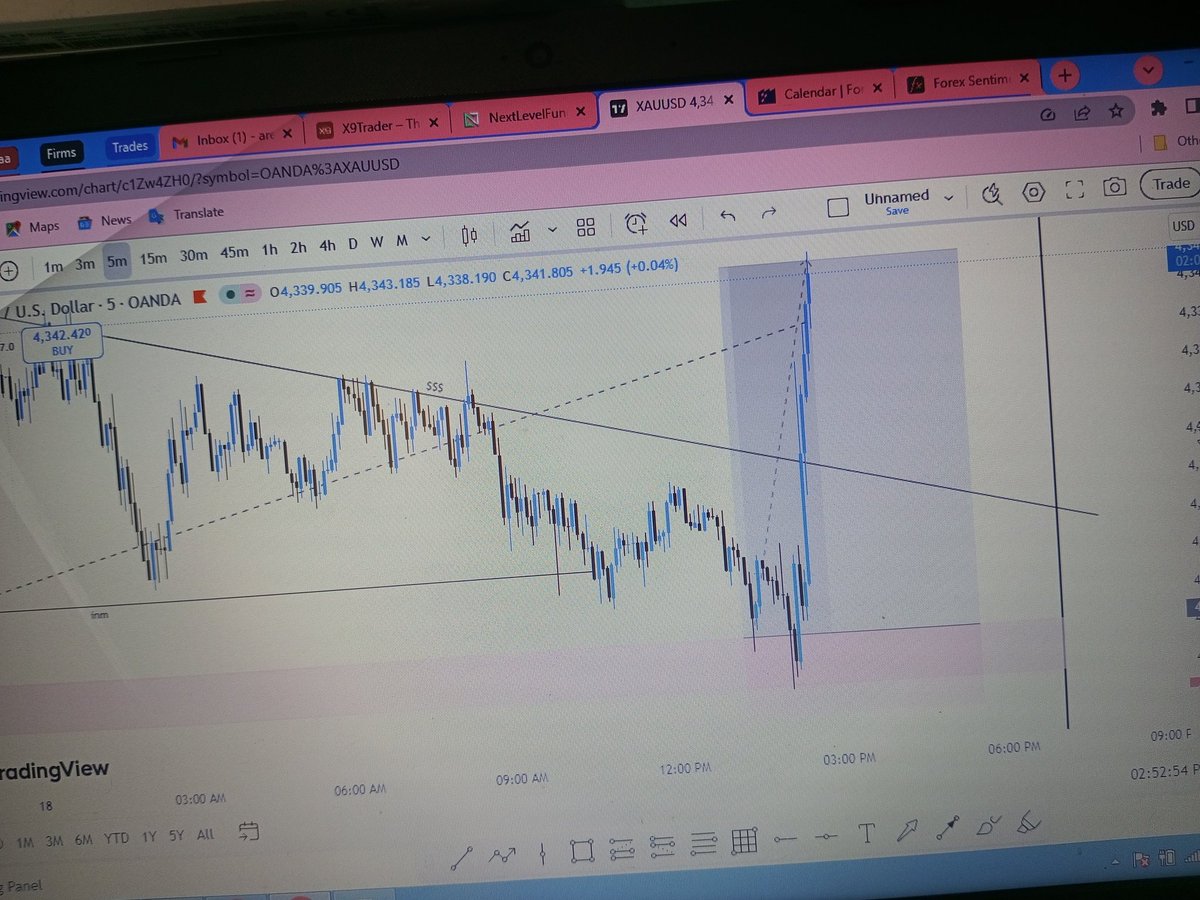1200x900 pixels.
Task: Switch to the Inbox Gmail tab
Action: coord(232,139)
